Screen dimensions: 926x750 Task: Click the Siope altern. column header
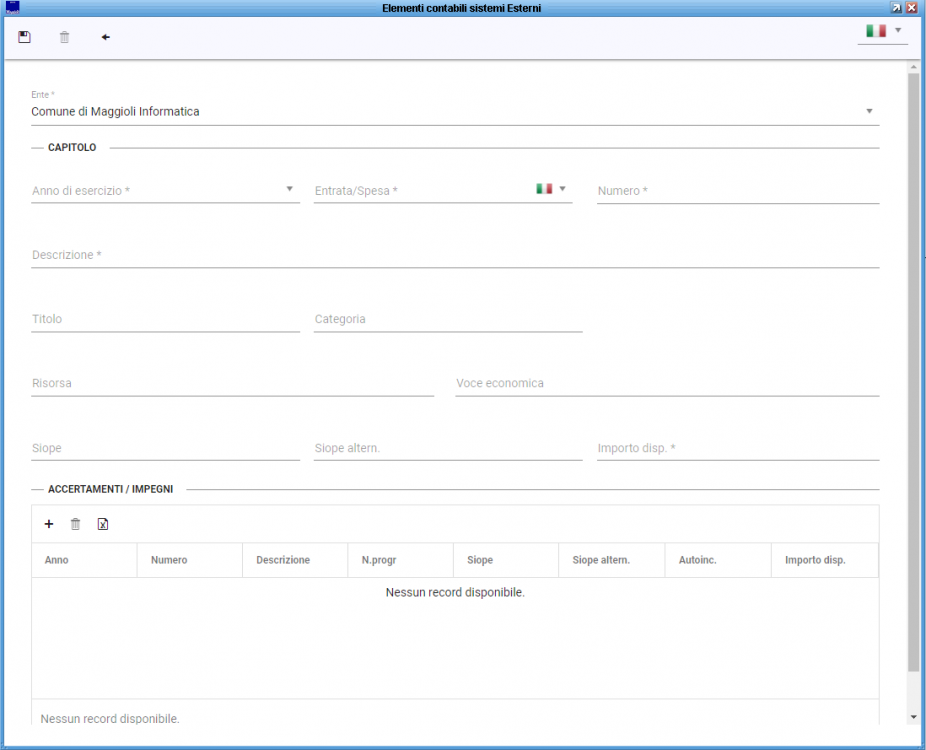pos(601,560)
